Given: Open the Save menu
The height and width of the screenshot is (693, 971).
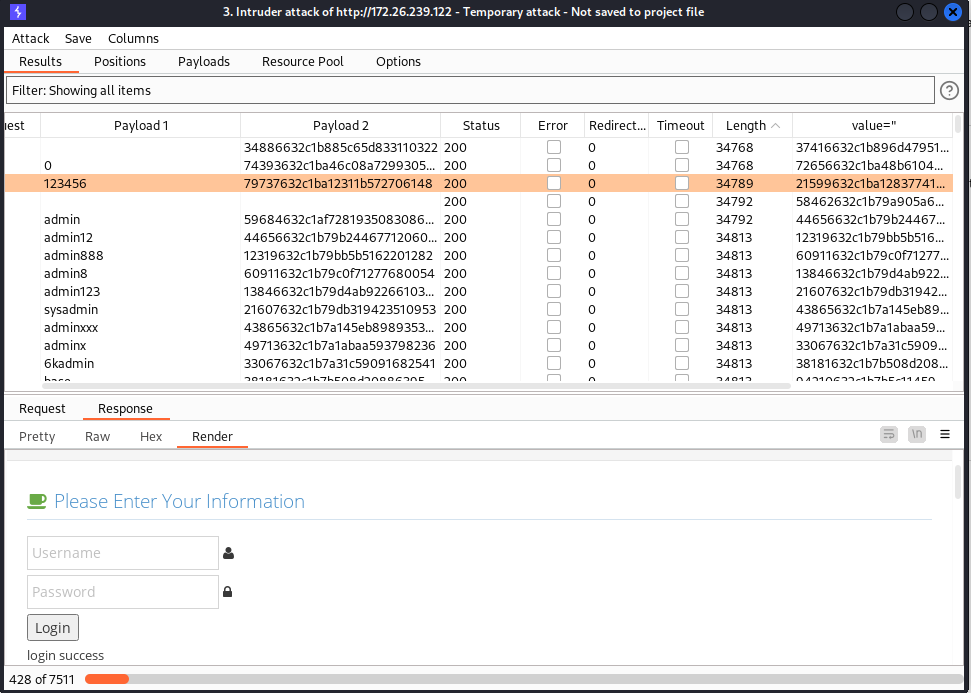Looking at the screenshot, I should click(78, 38).
